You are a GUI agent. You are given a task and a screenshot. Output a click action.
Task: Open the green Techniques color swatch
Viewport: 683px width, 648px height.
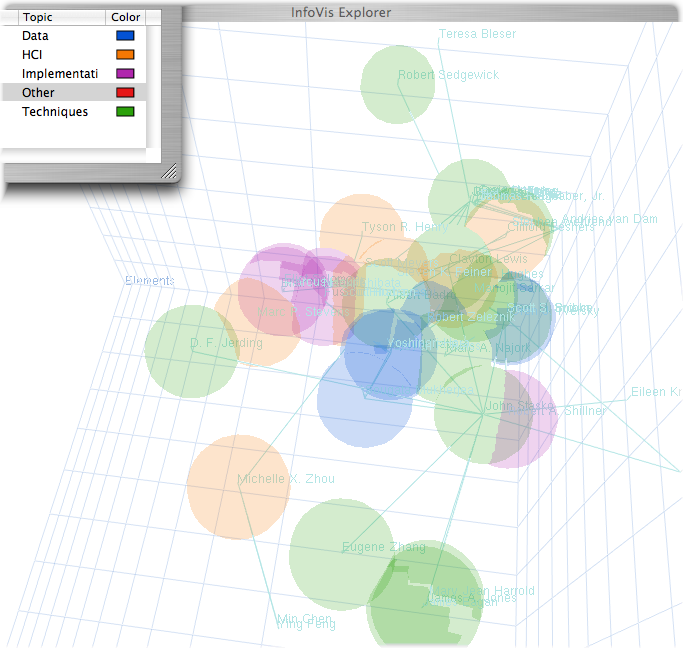(x=125, y=112)
